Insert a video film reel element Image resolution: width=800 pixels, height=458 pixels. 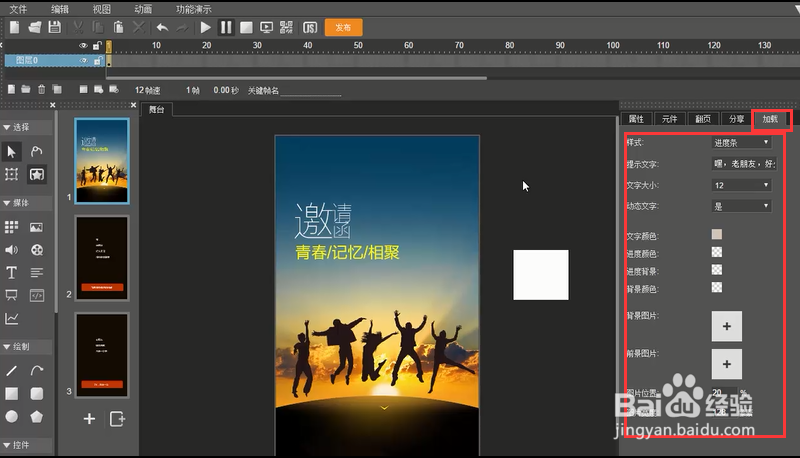37,250
